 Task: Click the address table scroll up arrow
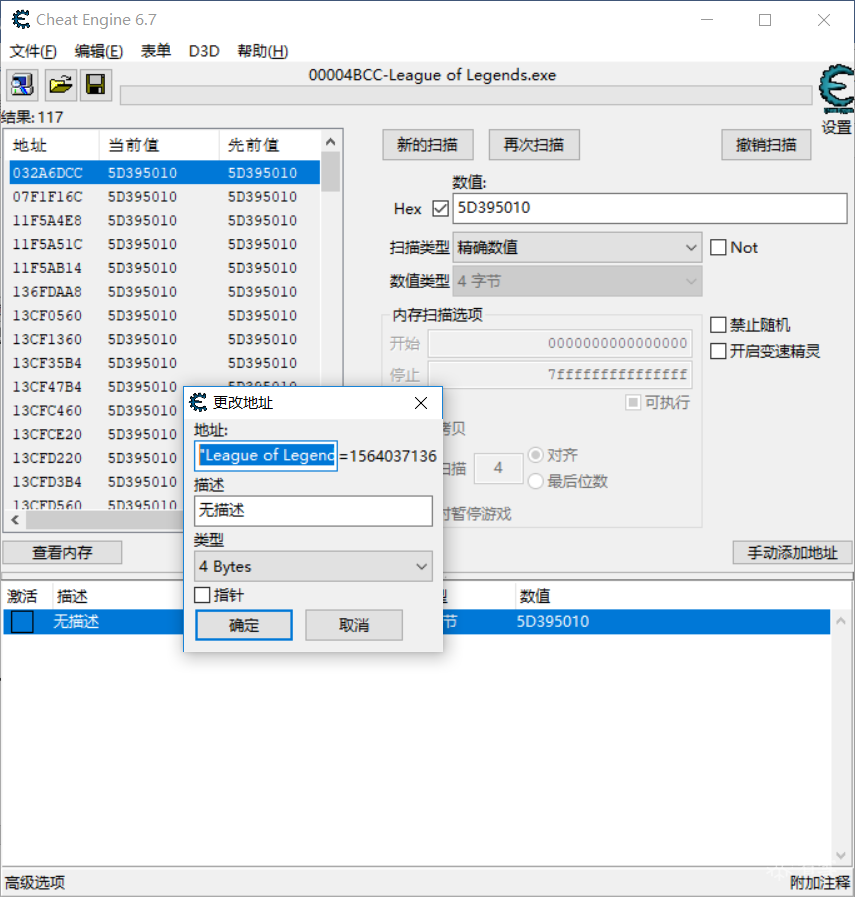(841, 621)
